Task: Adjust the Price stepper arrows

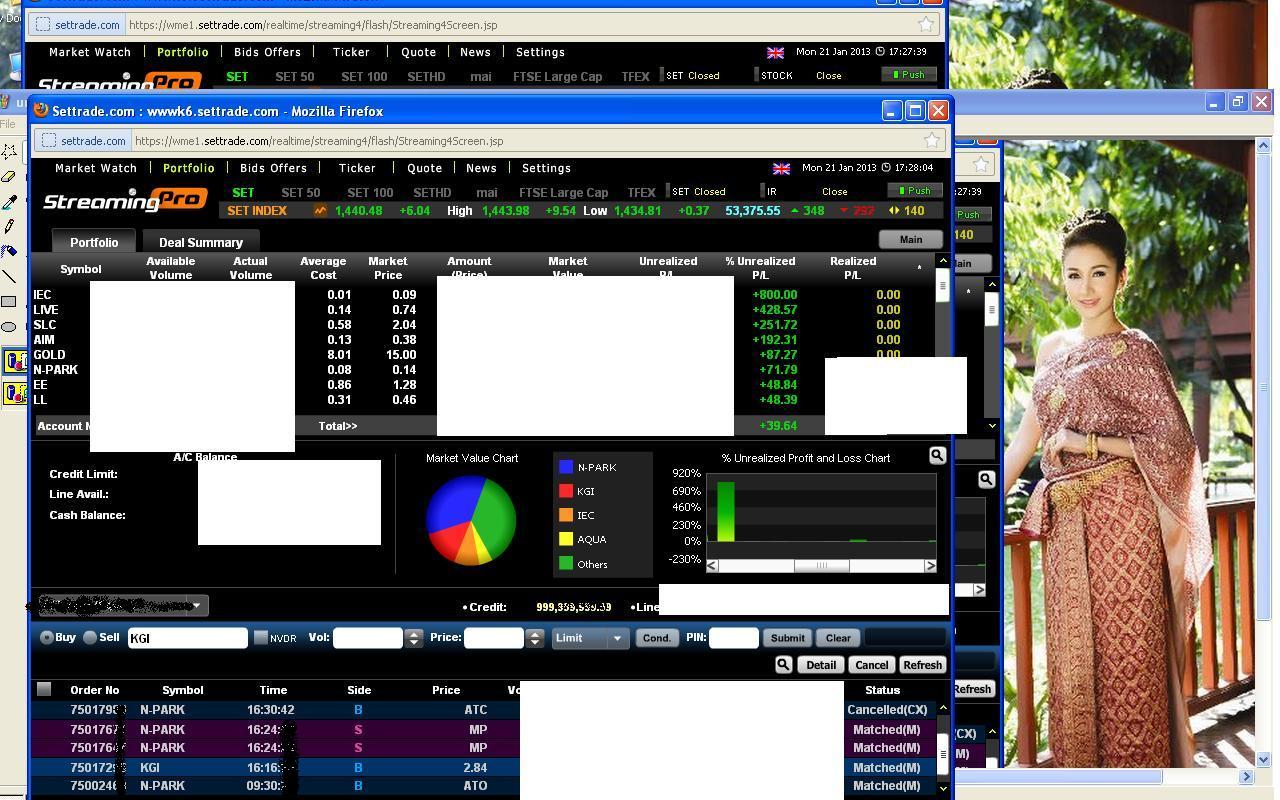Action: tap(535, 638)
